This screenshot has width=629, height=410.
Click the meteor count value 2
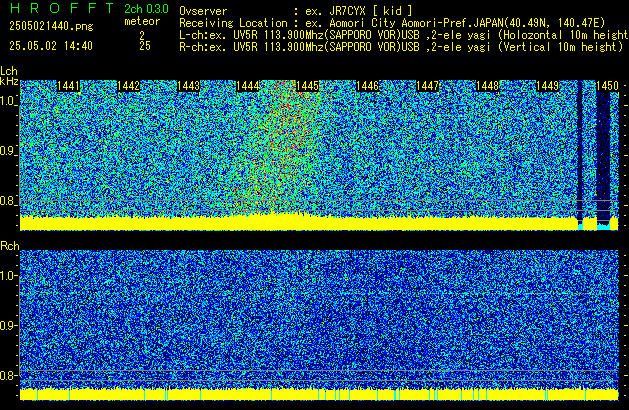142,35
